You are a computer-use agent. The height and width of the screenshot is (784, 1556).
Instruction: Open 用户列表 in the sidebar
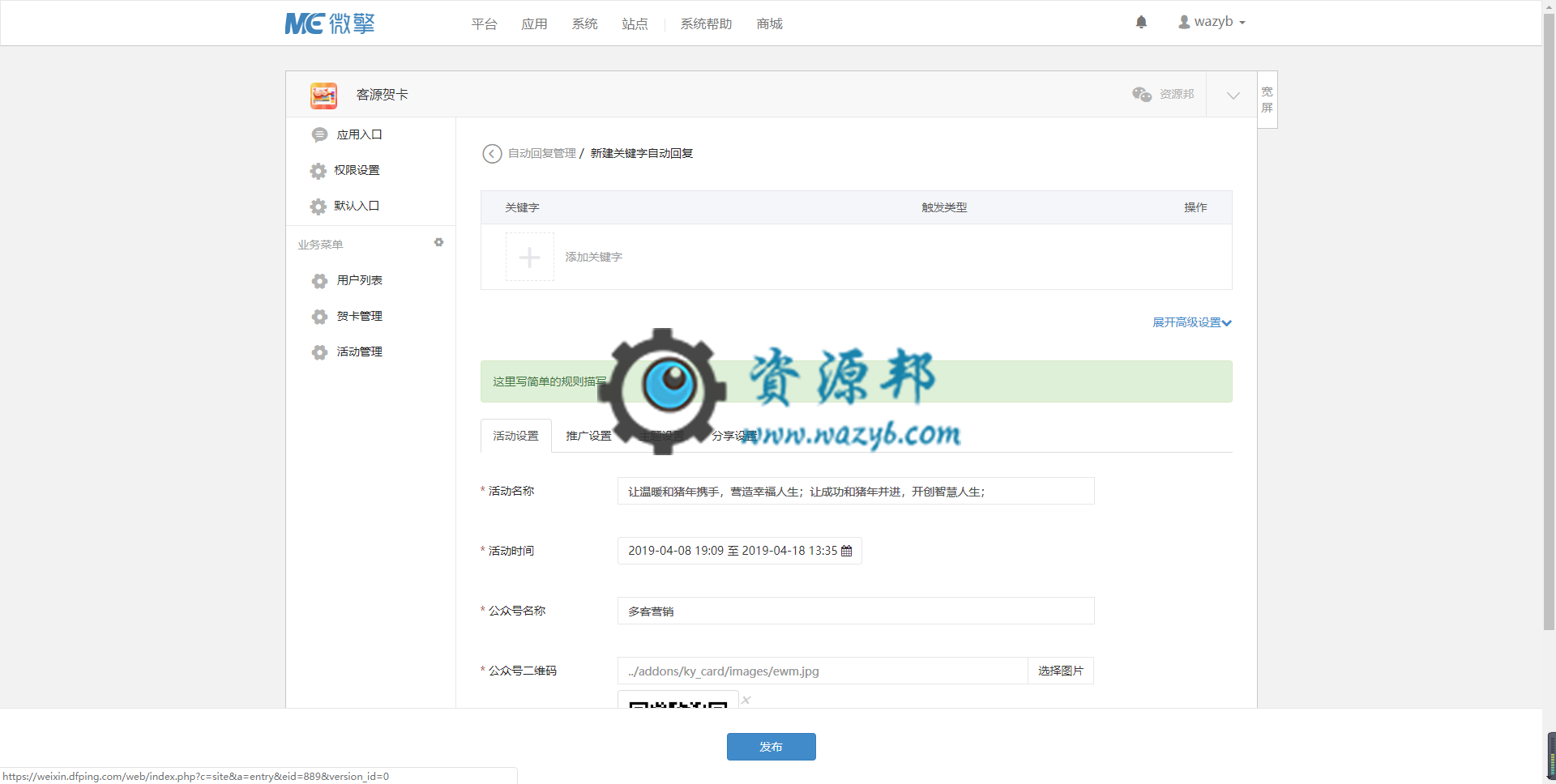(x=359, y=280)
